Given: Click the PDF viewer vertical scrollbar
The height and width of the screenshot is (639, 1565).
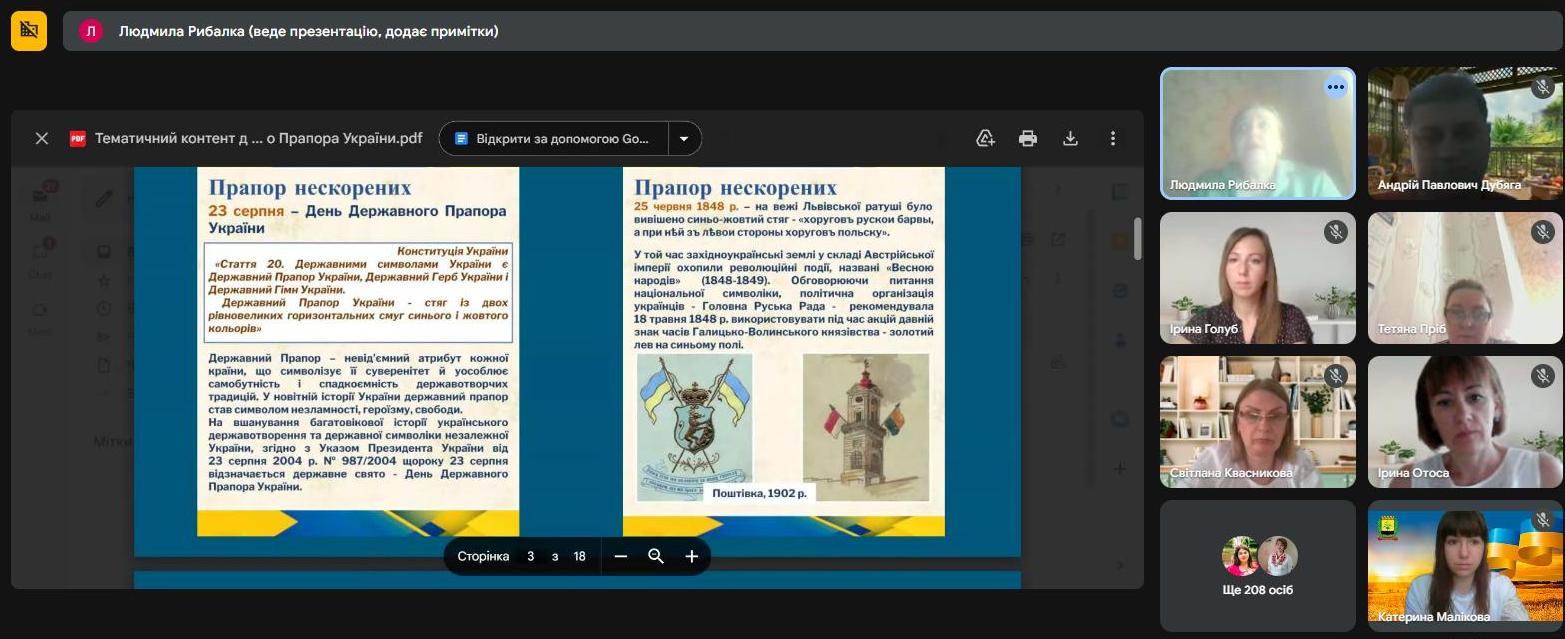Looking at the screenshot, I should (1137, 238).
